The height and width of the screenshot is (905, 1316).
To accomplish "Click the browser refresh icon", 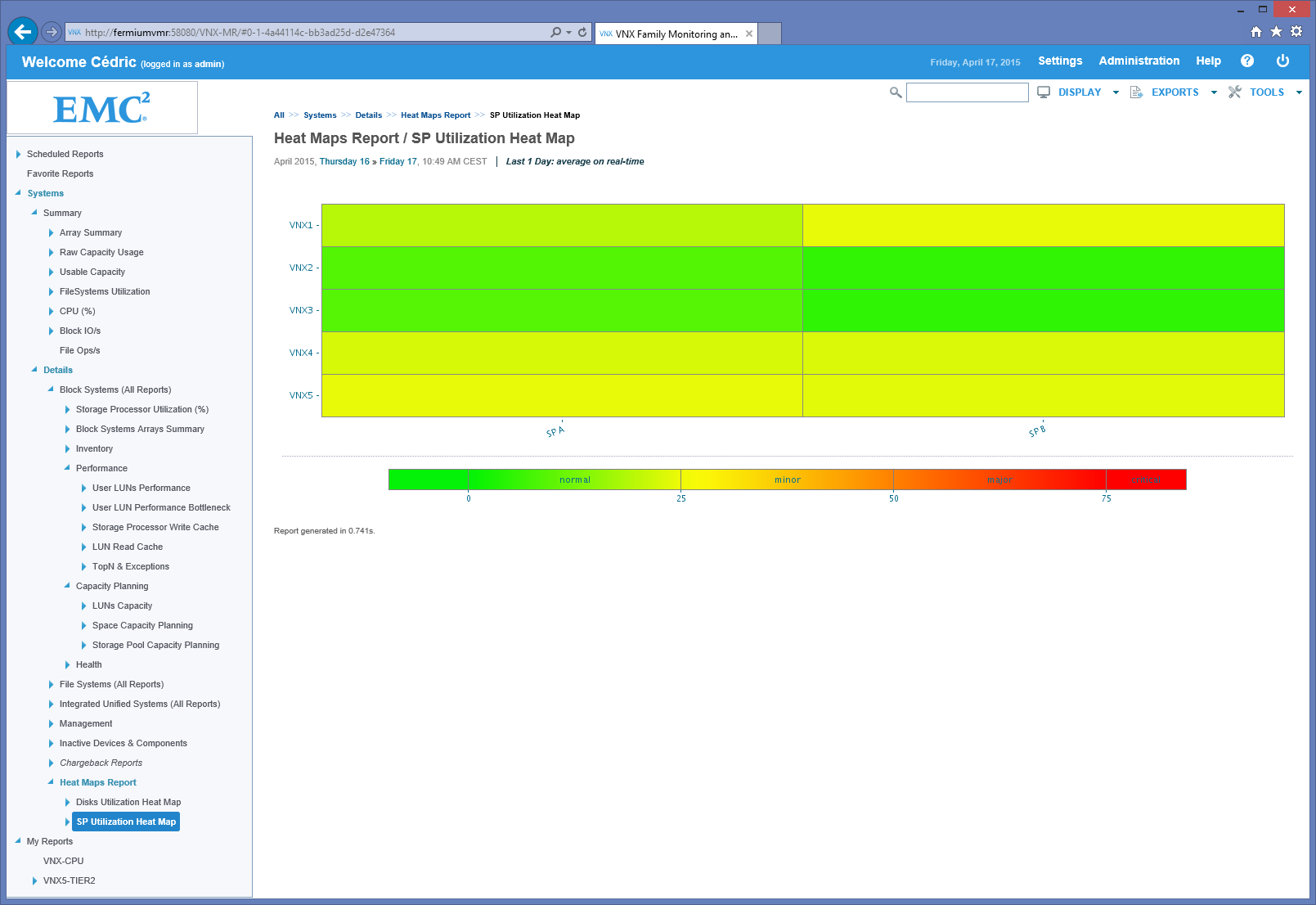I will pyautogui.click(x=582, y=33).
